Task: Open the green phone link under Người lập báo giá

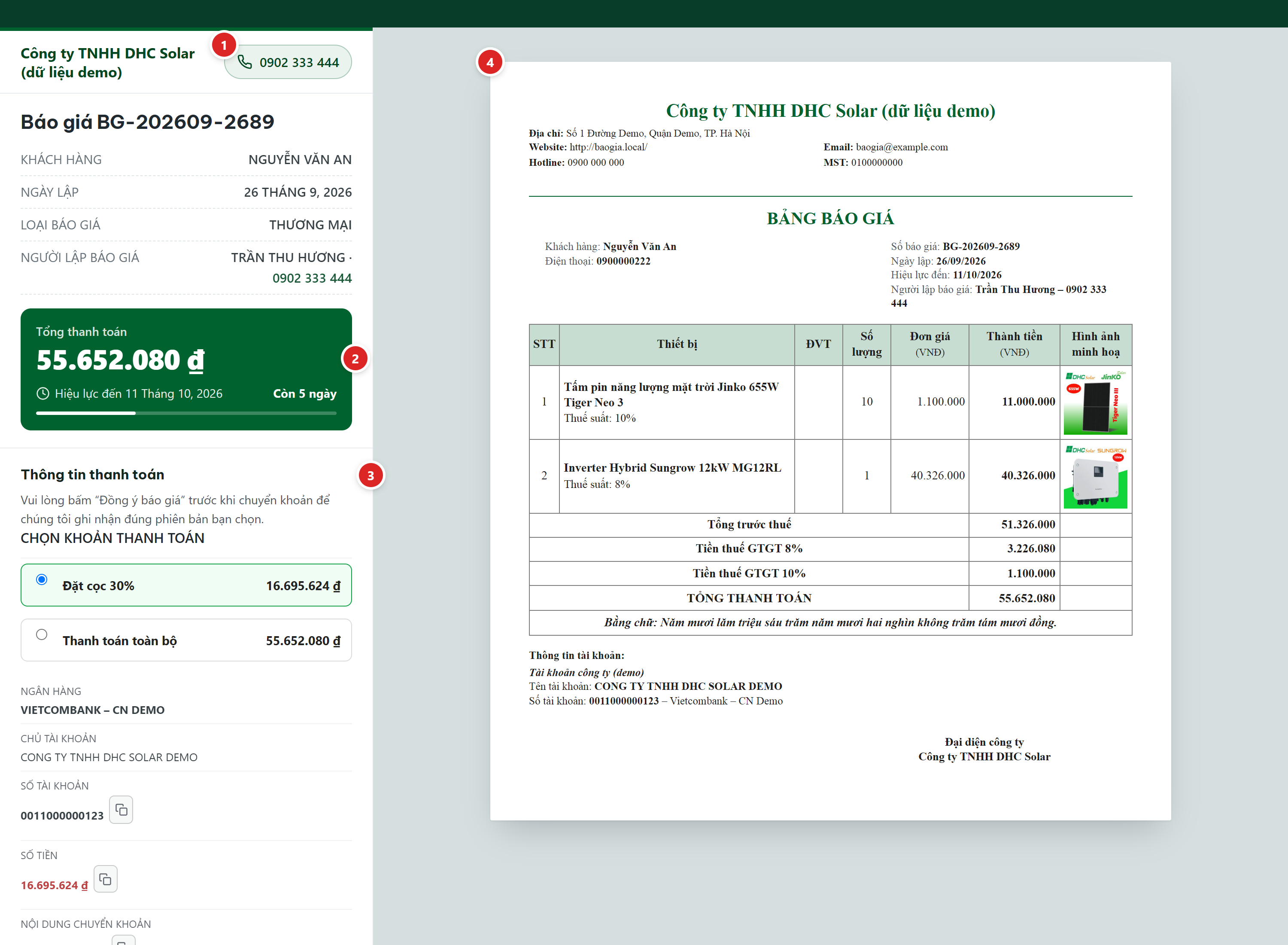Action: click(x=312, y=278)
